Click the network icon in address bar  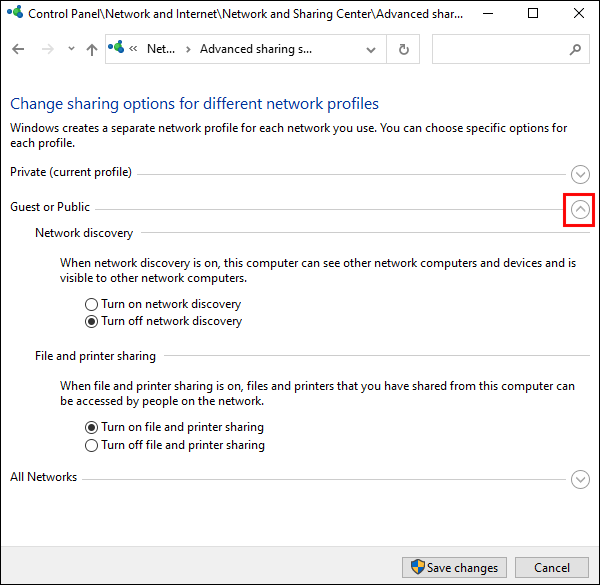click(116, 47)
